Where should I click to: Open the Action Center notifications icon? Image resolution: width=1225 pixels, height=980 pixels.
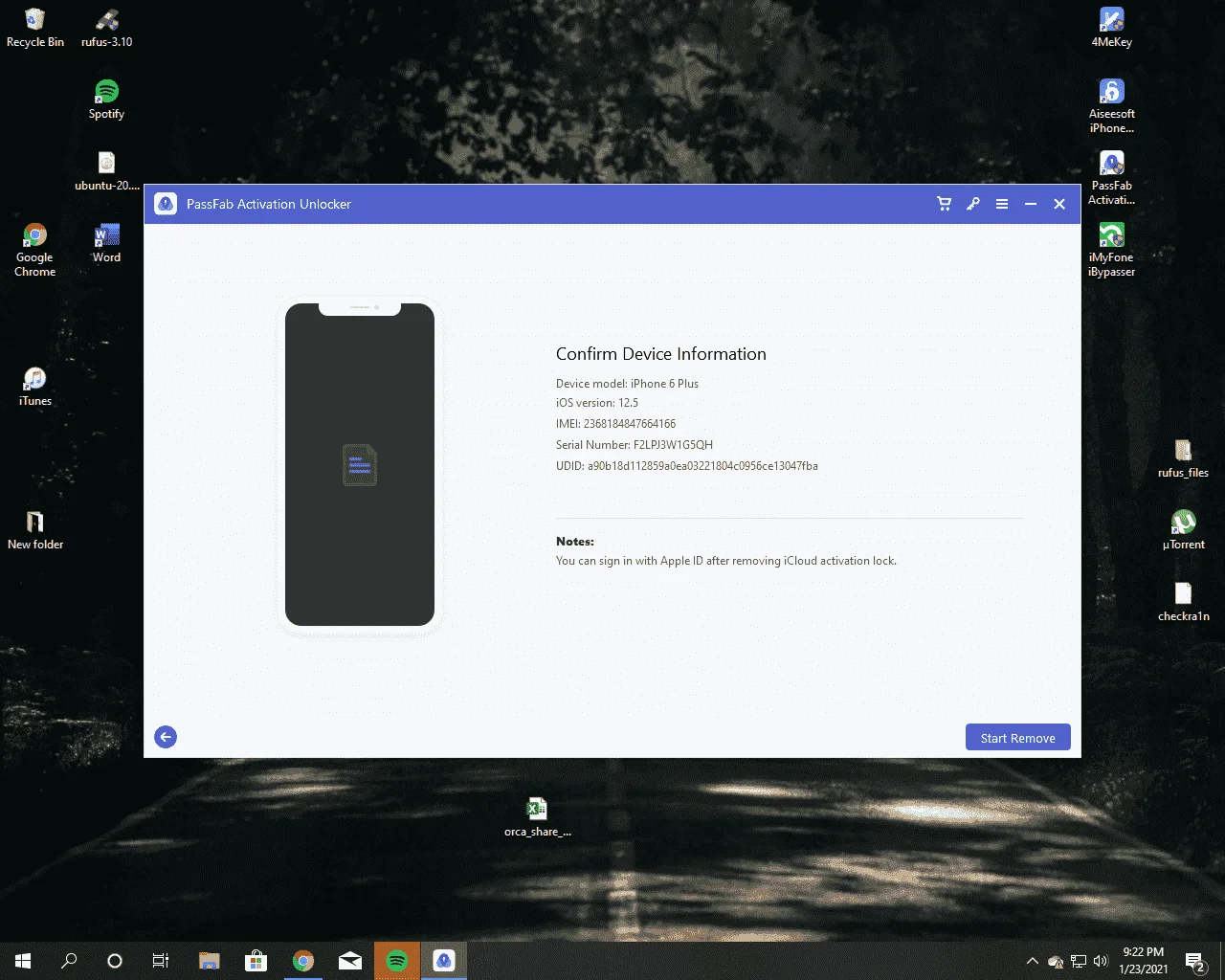coord(1194,961)
